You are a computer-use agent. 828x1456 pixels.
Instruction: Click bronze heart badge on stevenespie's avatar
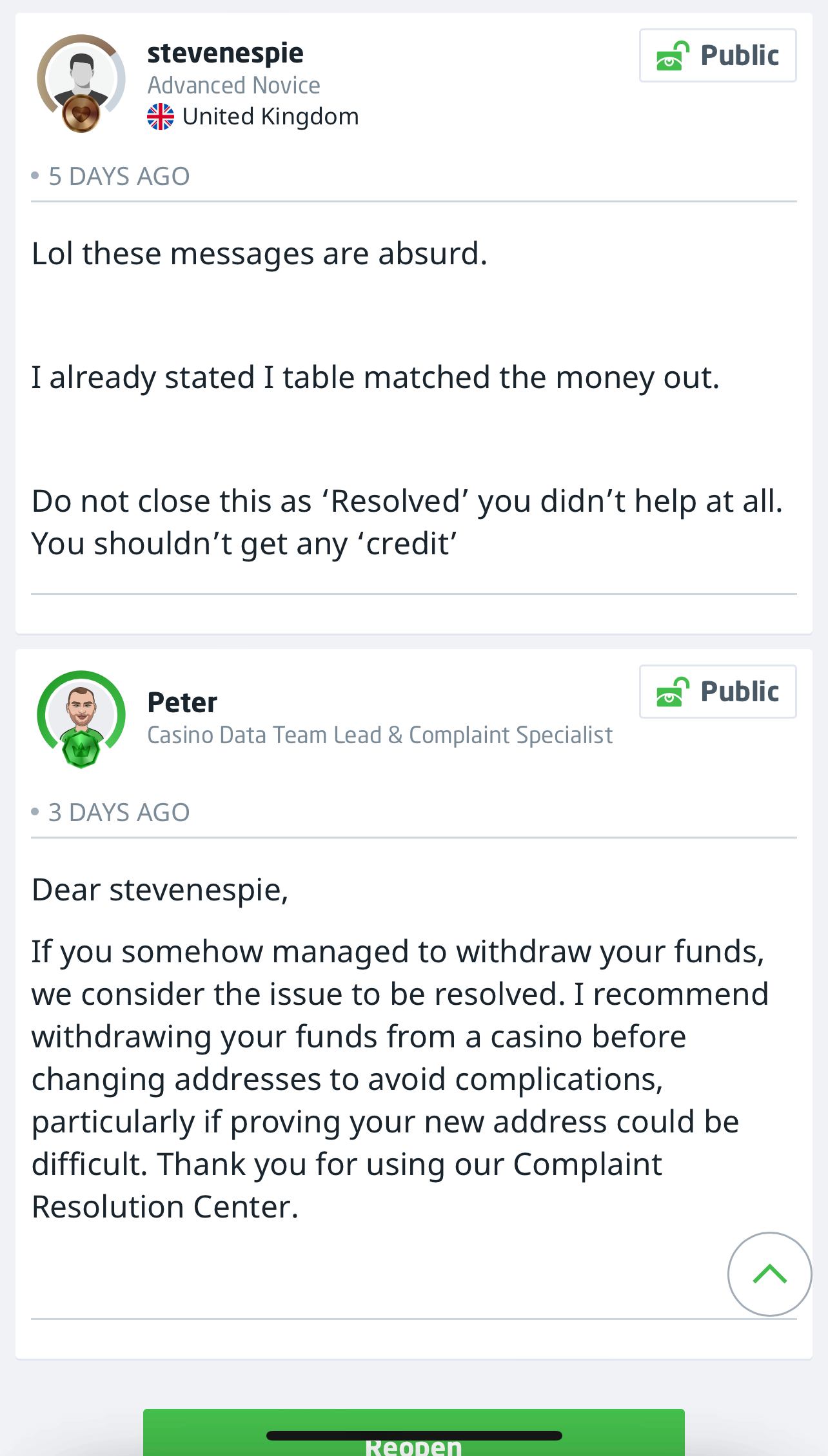81,116
